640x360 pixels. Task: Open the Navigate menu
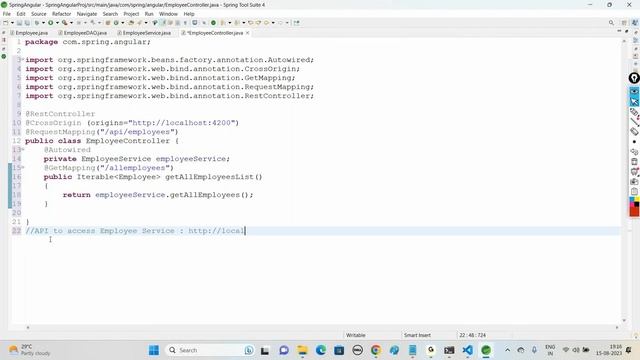(87, 14)
